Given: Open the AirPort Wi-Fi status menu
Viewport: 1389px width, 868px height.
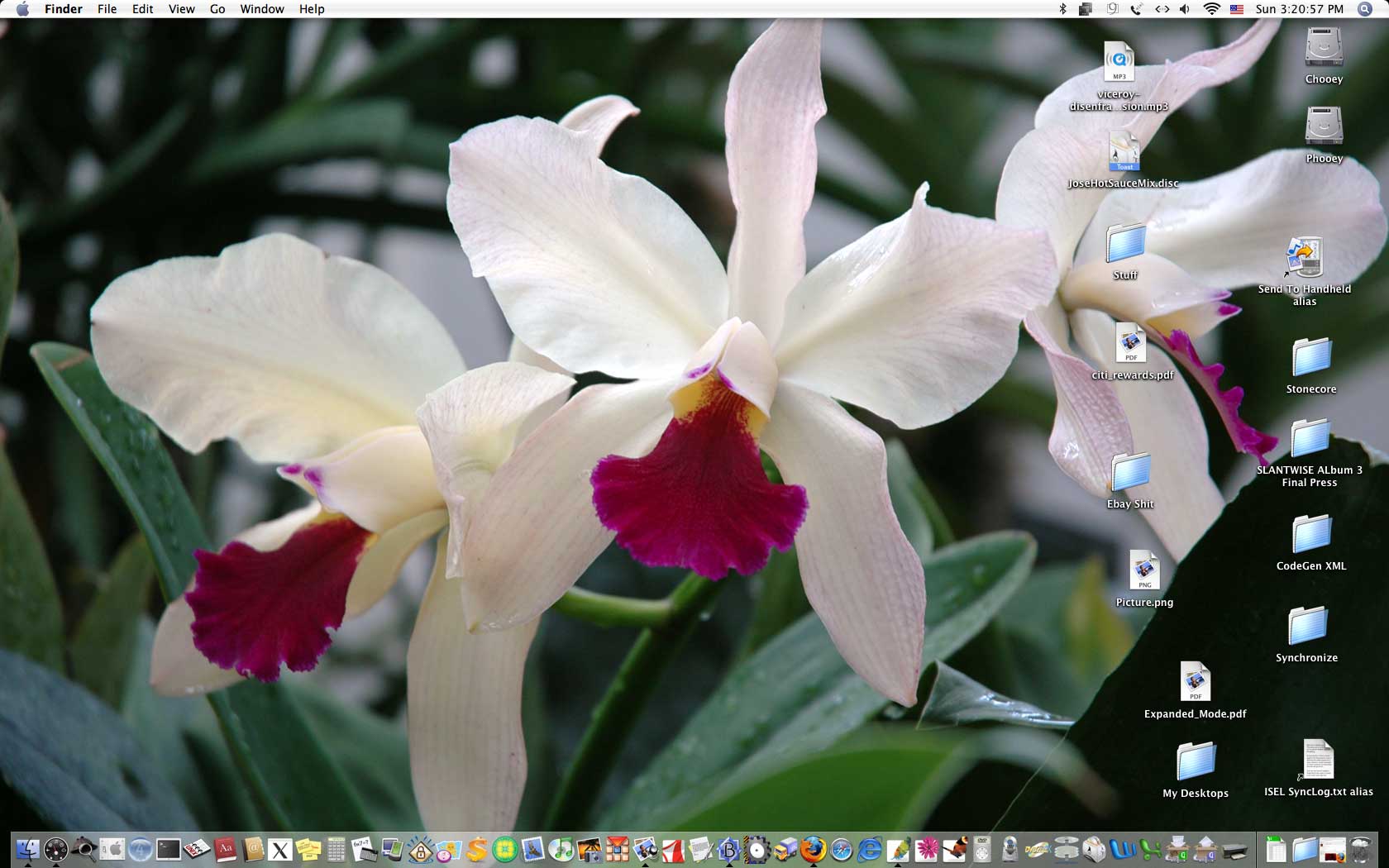Looking at the screenshot, I should (1211, 9).
